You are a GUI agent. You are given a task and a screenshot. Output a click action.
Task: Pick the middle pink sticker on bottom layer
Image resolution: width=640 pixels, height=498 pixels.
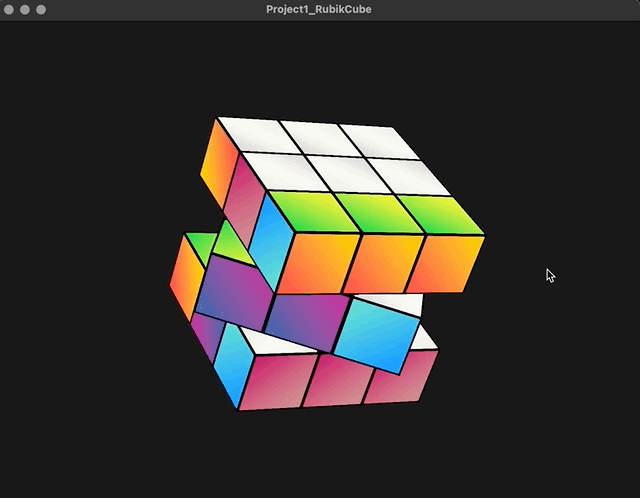coord(338,380)
